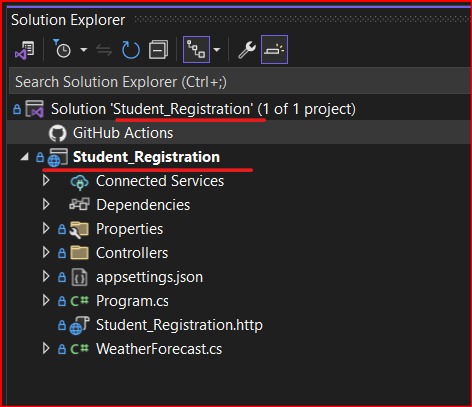
Task: Select the Program.cs file
Action: click(x=132, y=301)
